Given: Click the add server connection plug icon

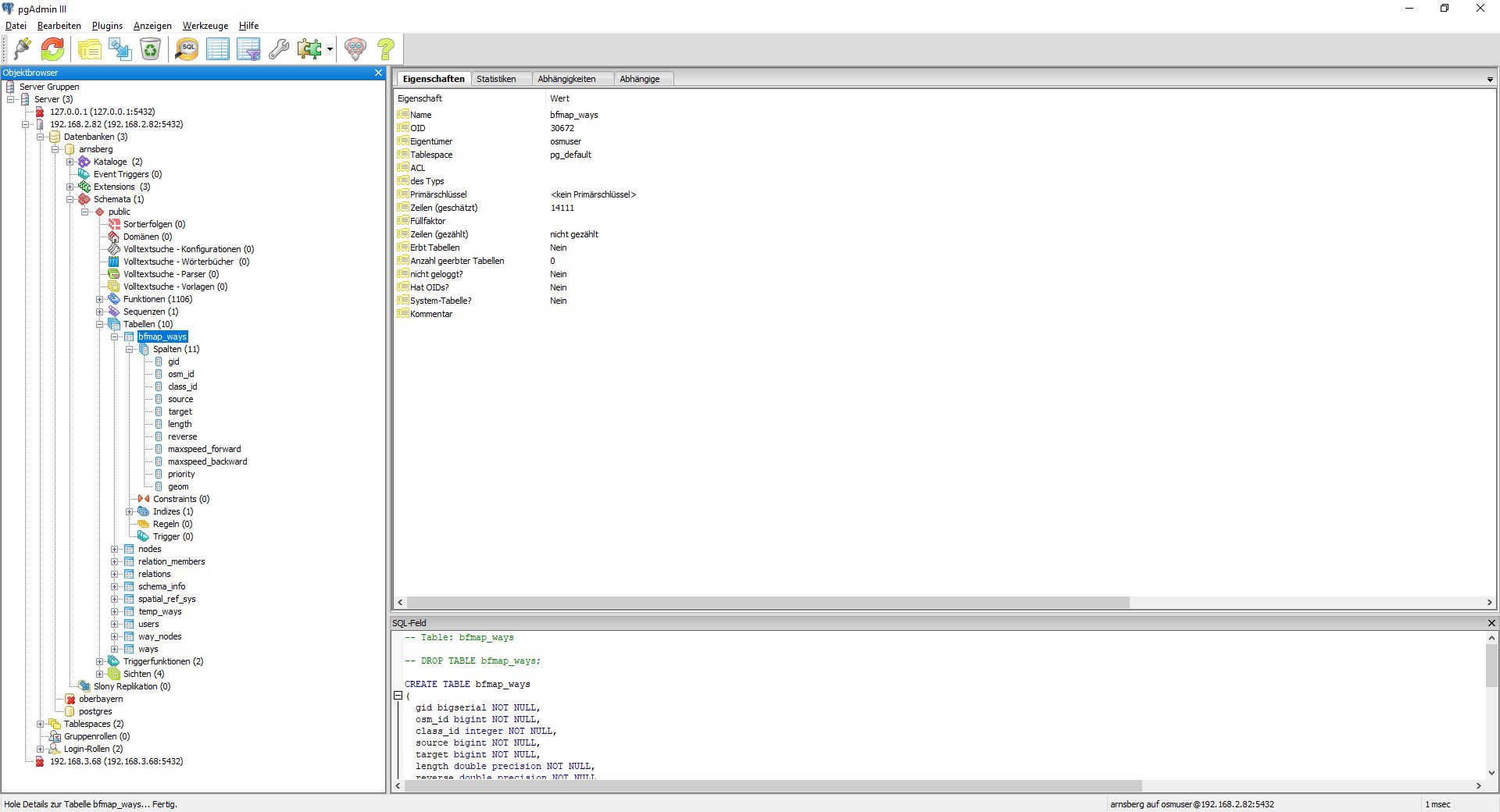Looking at the screenshot, I should [x=23, y=49].
